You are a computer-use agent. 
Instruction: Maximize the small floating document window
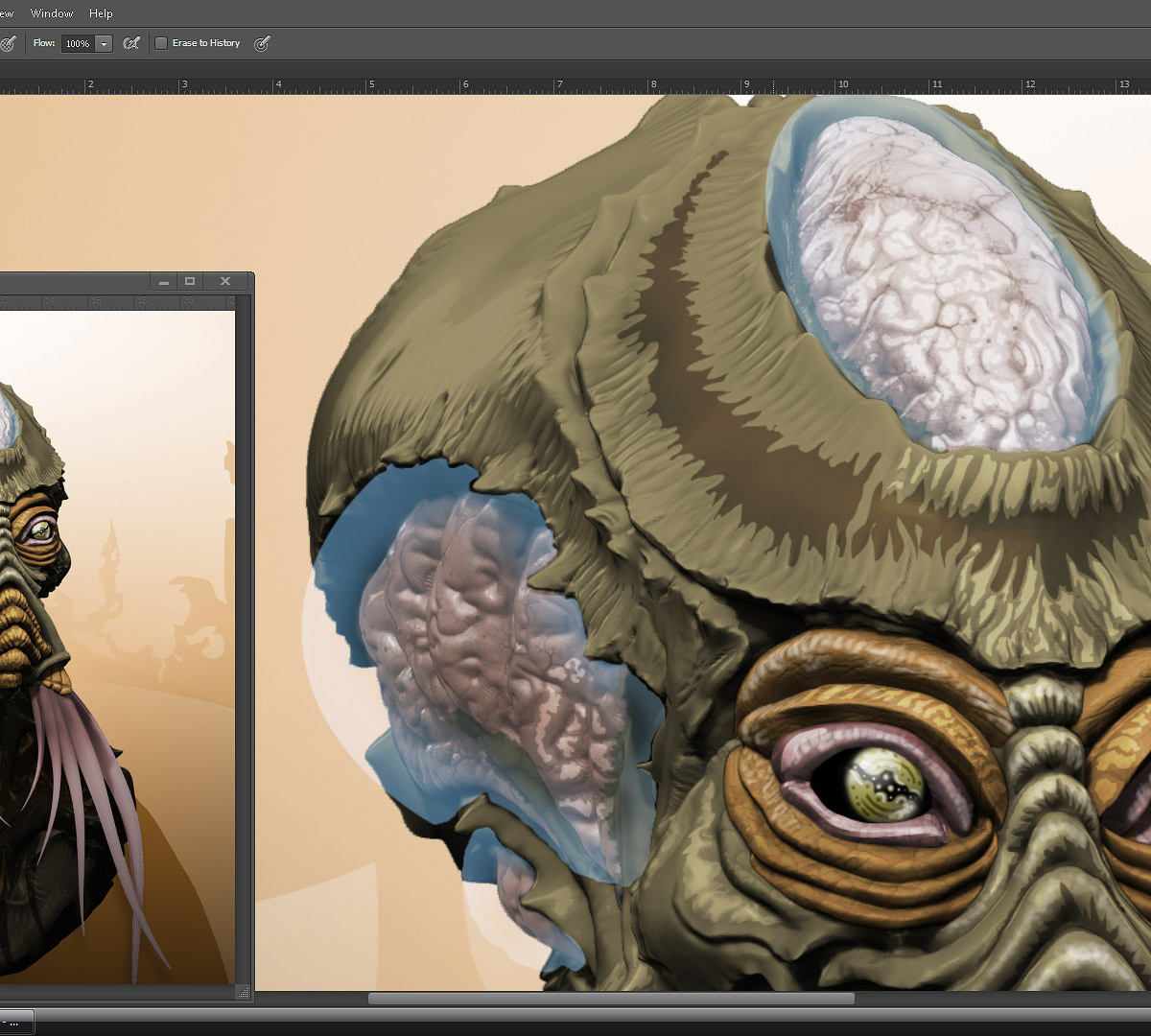(x=190, y=281)
